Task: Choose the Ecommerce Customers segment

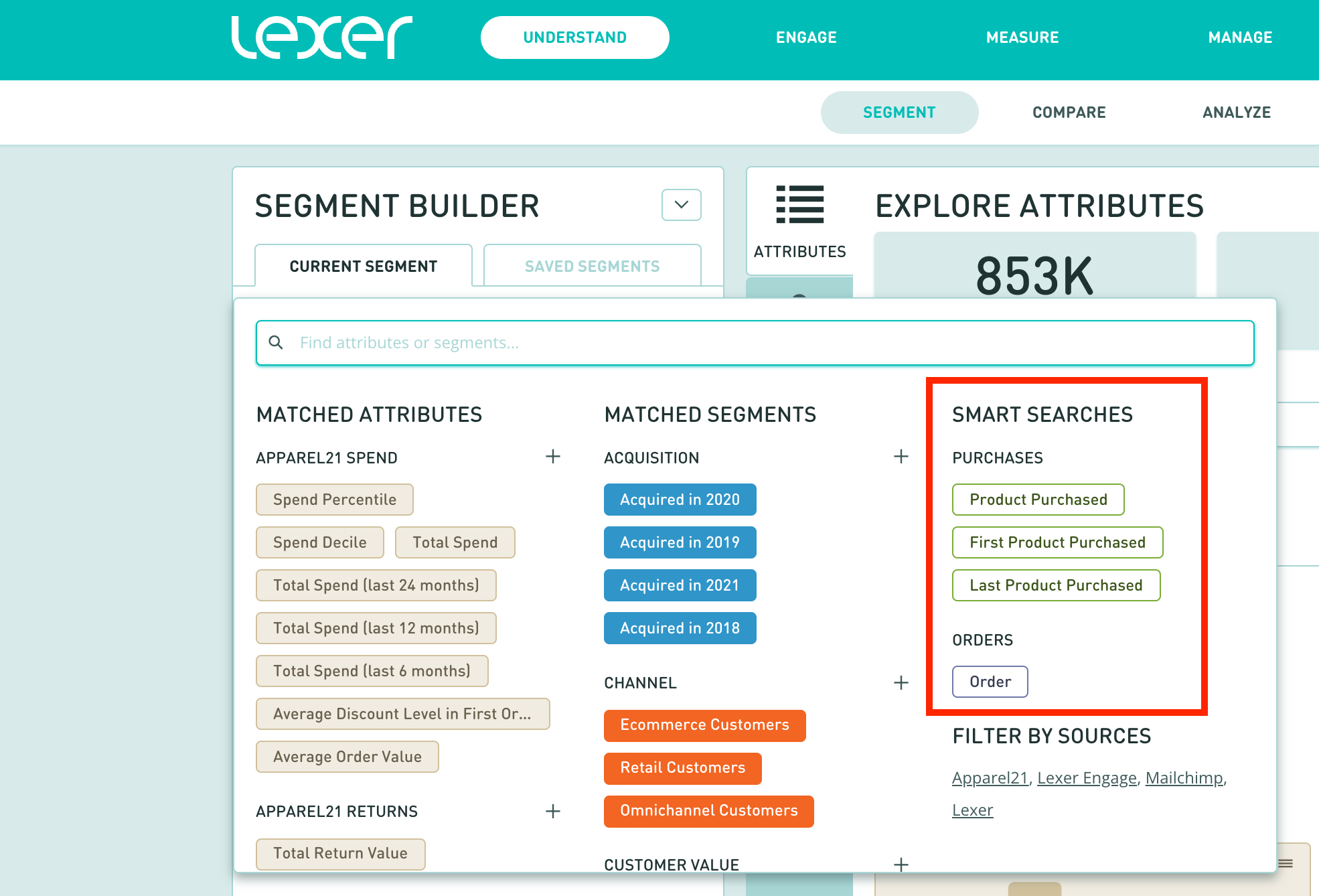Action: click(704, 725)
